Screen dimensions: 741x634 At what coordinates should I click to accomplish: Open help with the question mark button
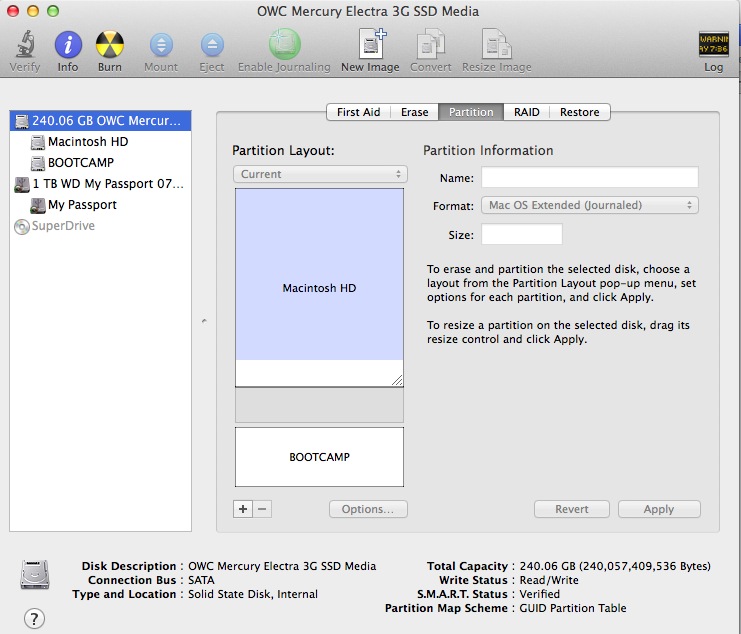point(34,618)
